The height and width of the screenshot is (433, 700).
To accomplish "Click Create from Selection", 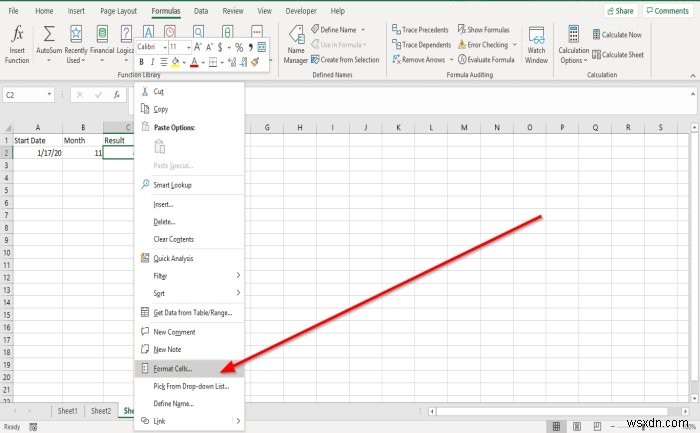I will point(345,60).
